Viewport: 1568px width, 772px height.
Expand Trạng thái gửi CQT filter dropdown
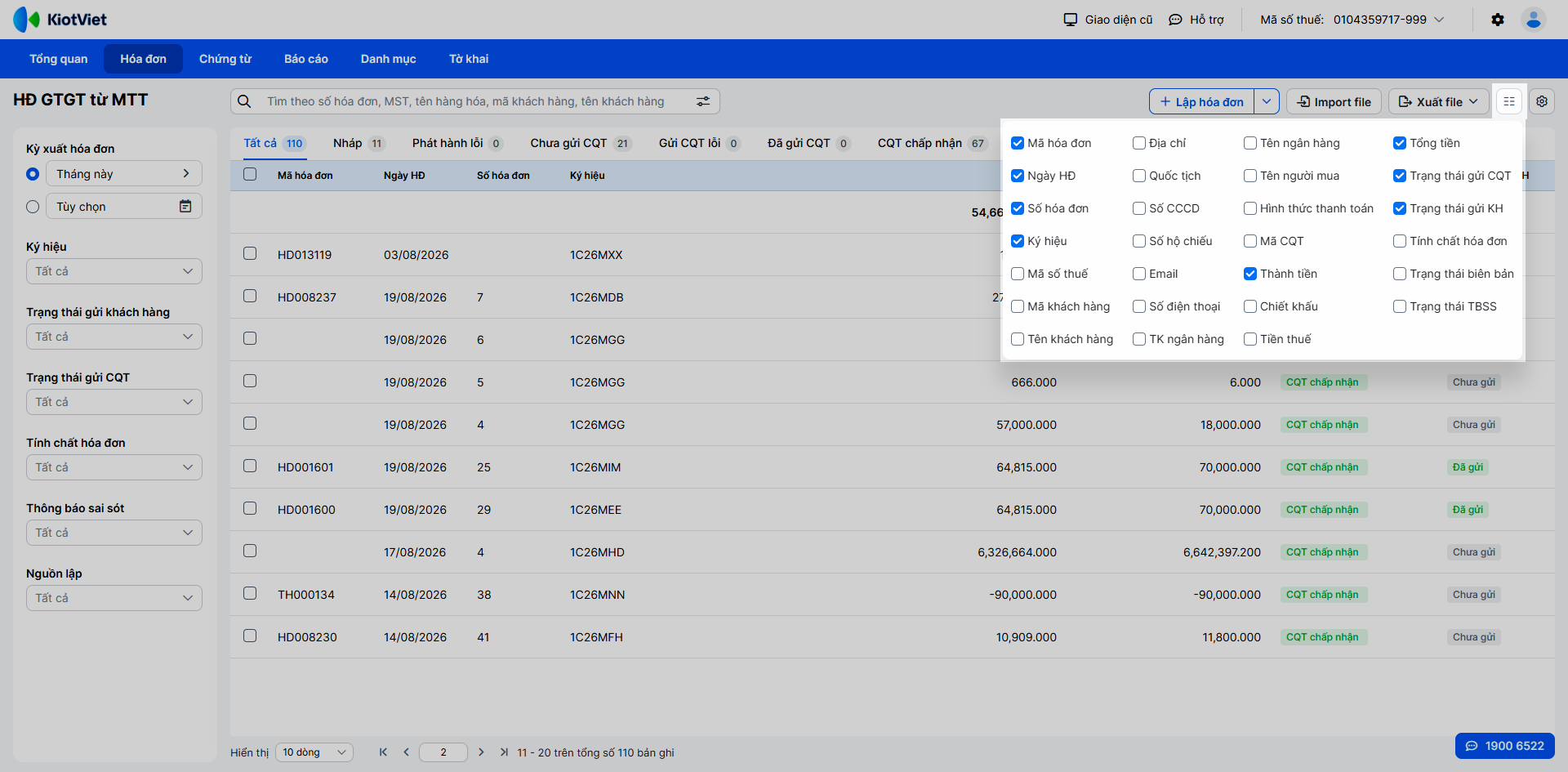click(114, 402)
